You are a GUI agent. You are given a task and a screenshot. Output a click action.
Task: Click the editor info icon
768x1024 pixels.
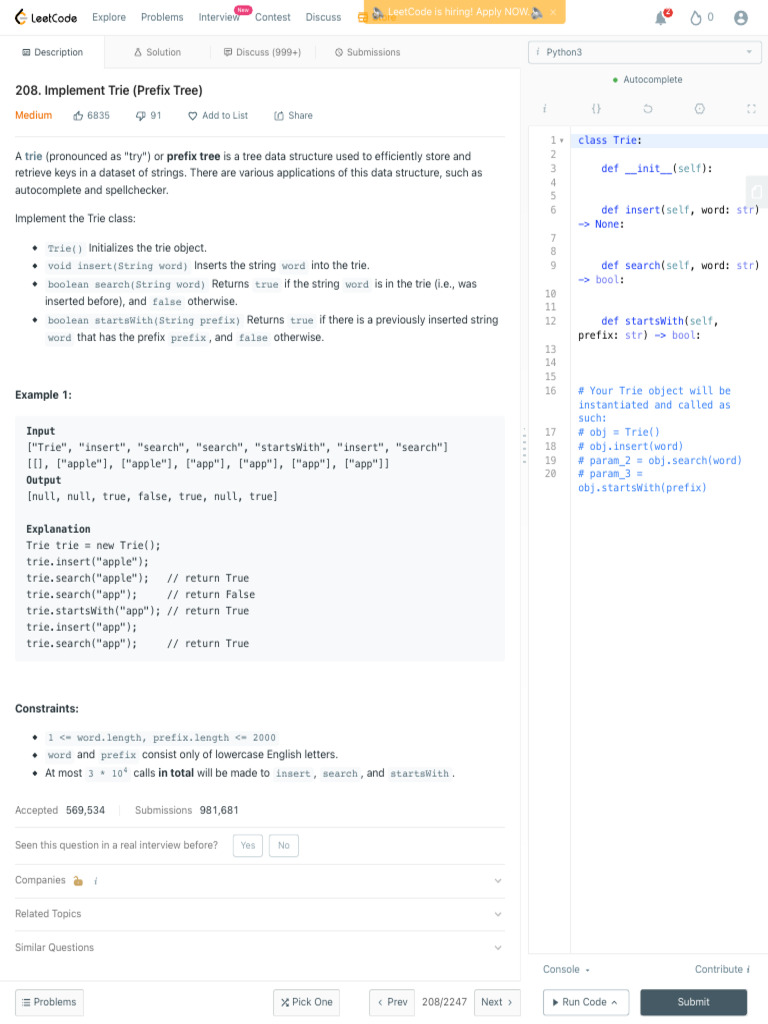coord(544,108)
